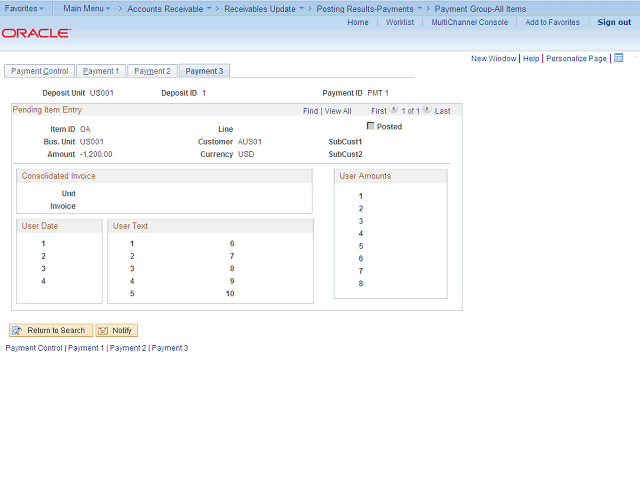Open the Worklist link
640x480 pixels.
coord(400,22)
